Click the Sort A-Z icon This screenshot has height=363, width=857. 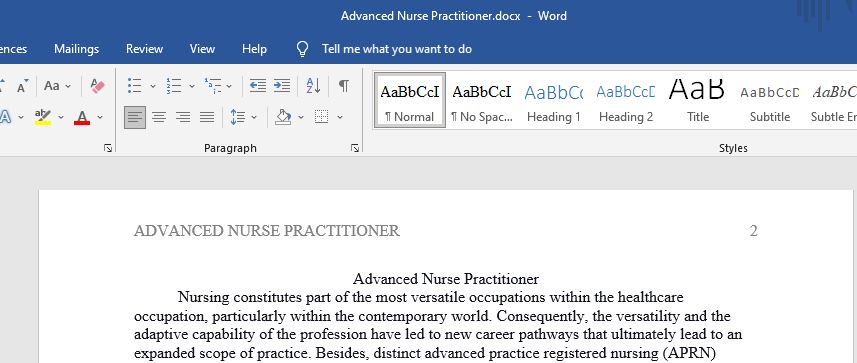[313, 86]
